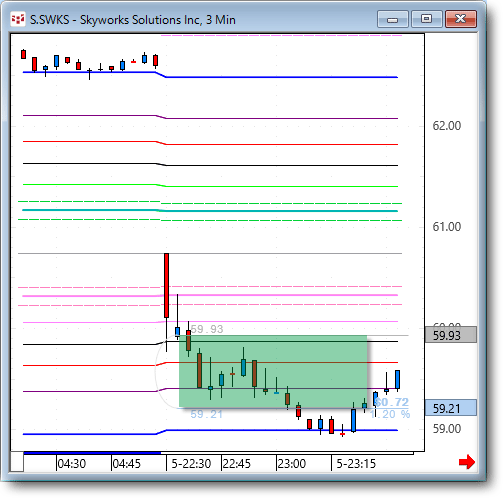Click the thick cyan horizontal study line
504x499 pixels.
coord(210,210)
